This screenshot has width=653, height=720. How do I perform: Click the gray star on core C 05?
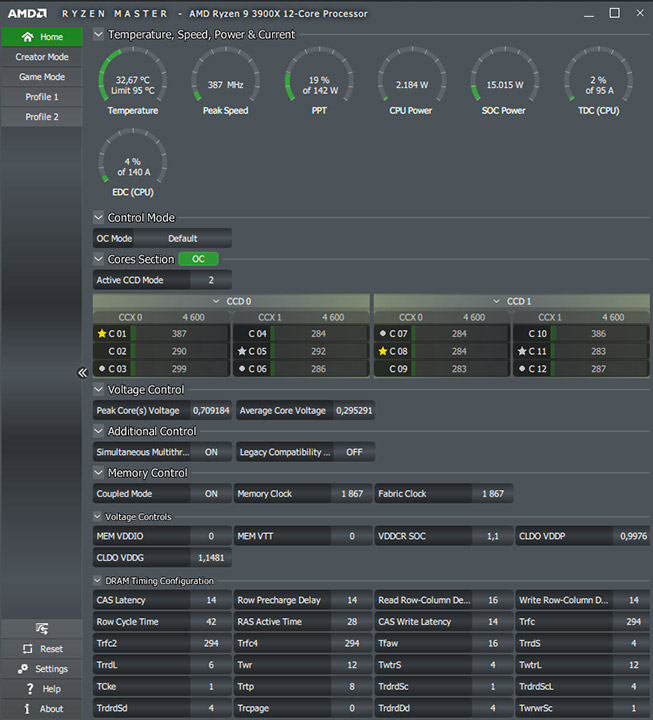pos(242,351)
